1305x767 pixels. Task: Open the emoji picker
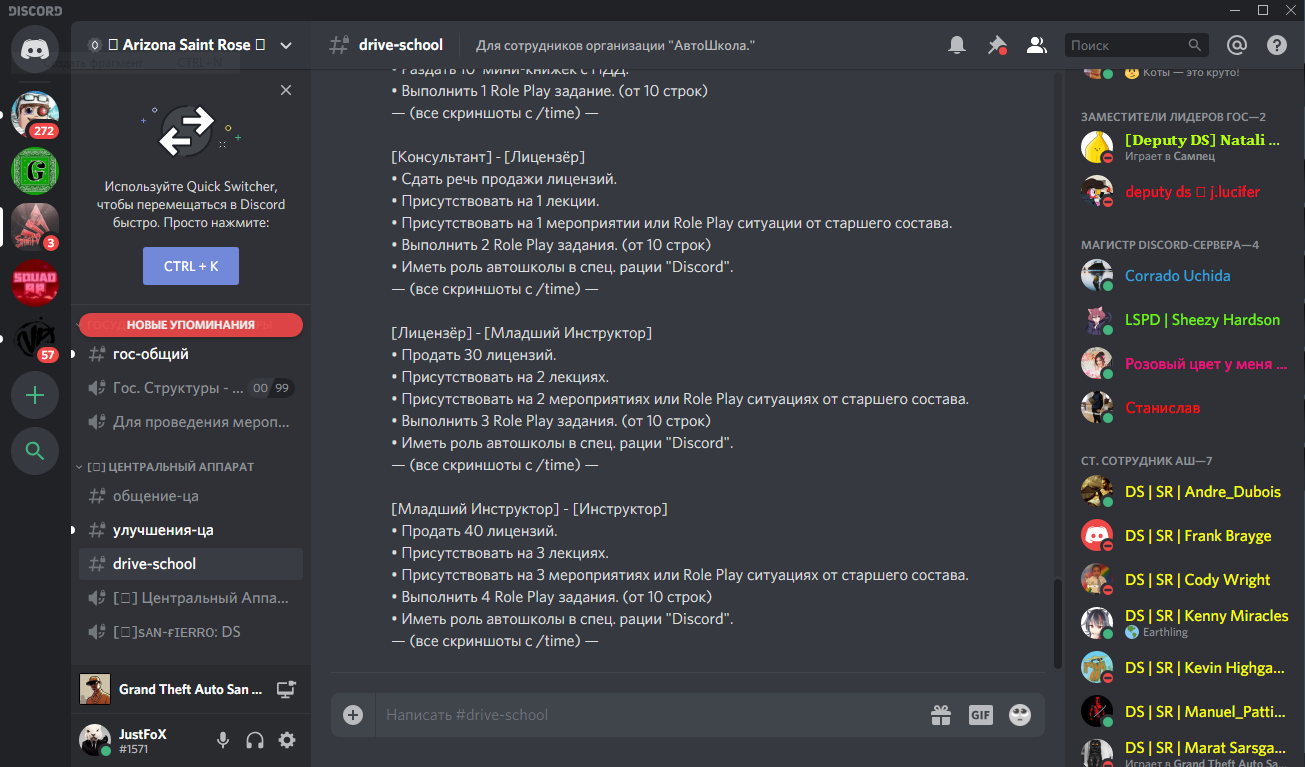tap(1020, 715)
